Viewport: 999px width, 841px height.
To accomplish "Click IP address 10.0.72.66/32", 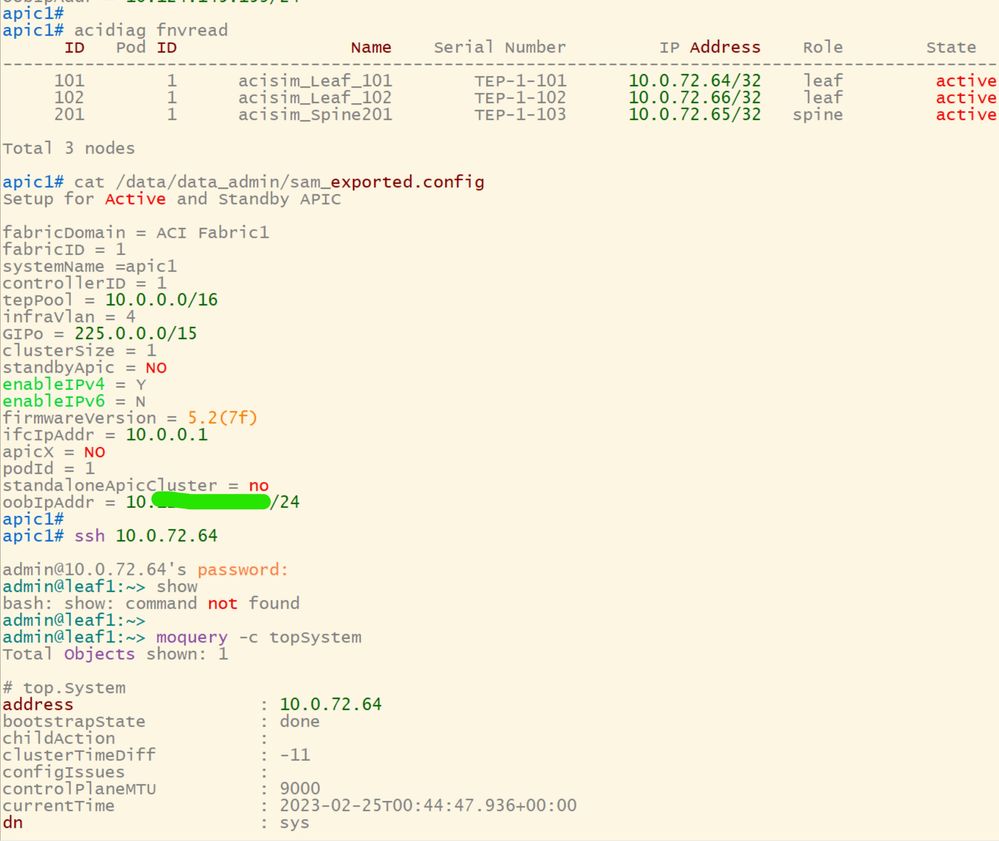I will [694, 97].
